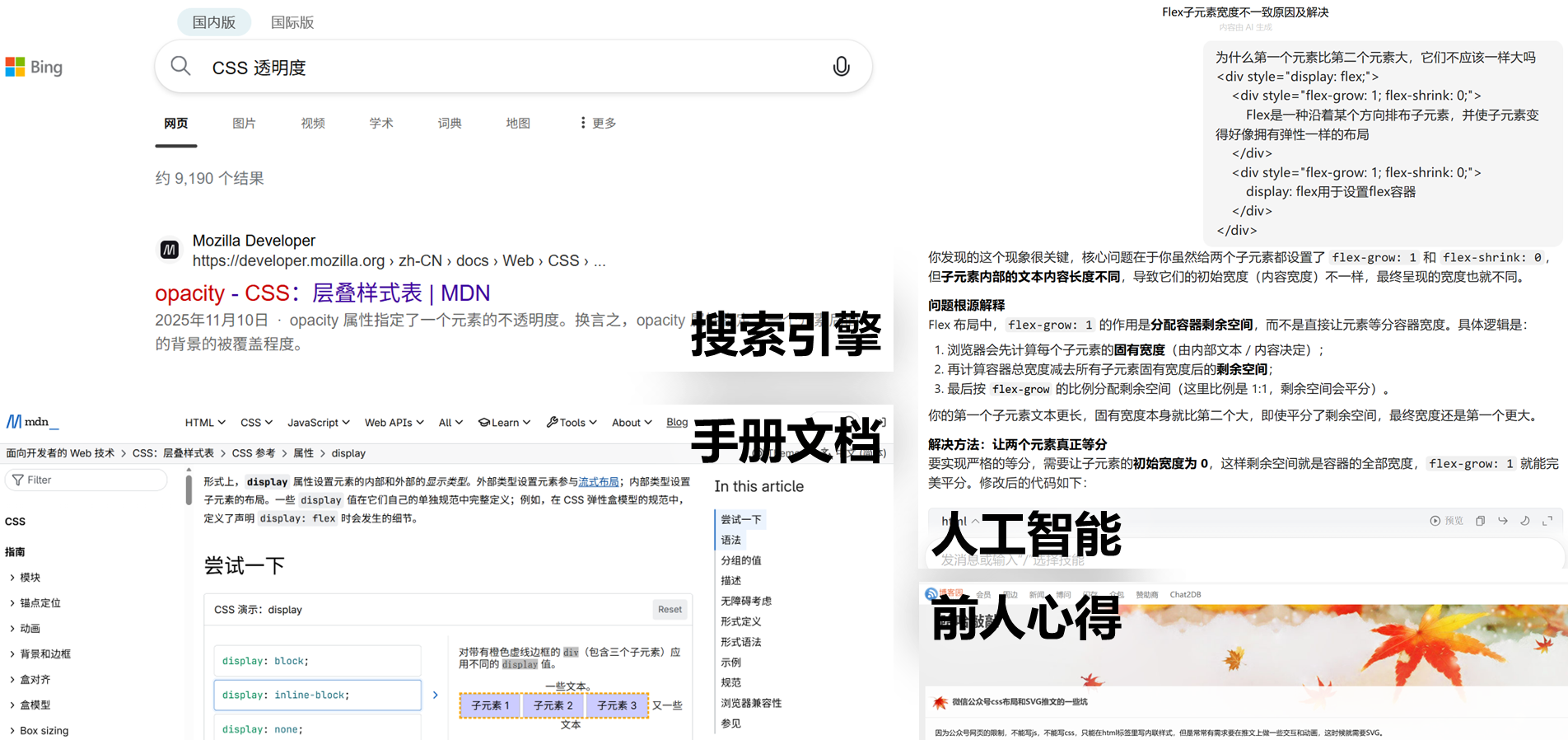
Task: Switch to 国际版 search mode
Action: click(292, 22)
